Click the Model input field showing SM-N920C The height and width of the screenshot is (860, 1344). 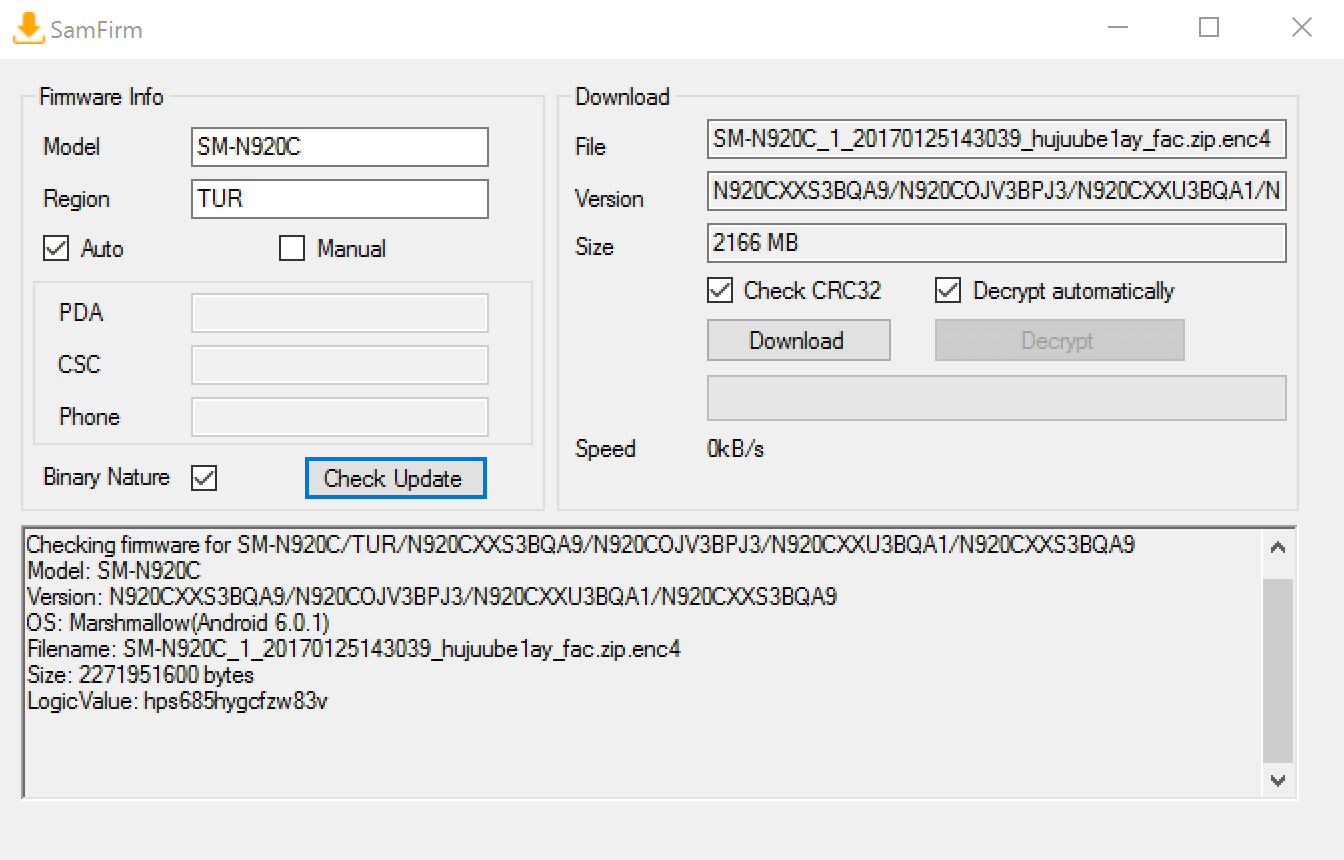339,147
